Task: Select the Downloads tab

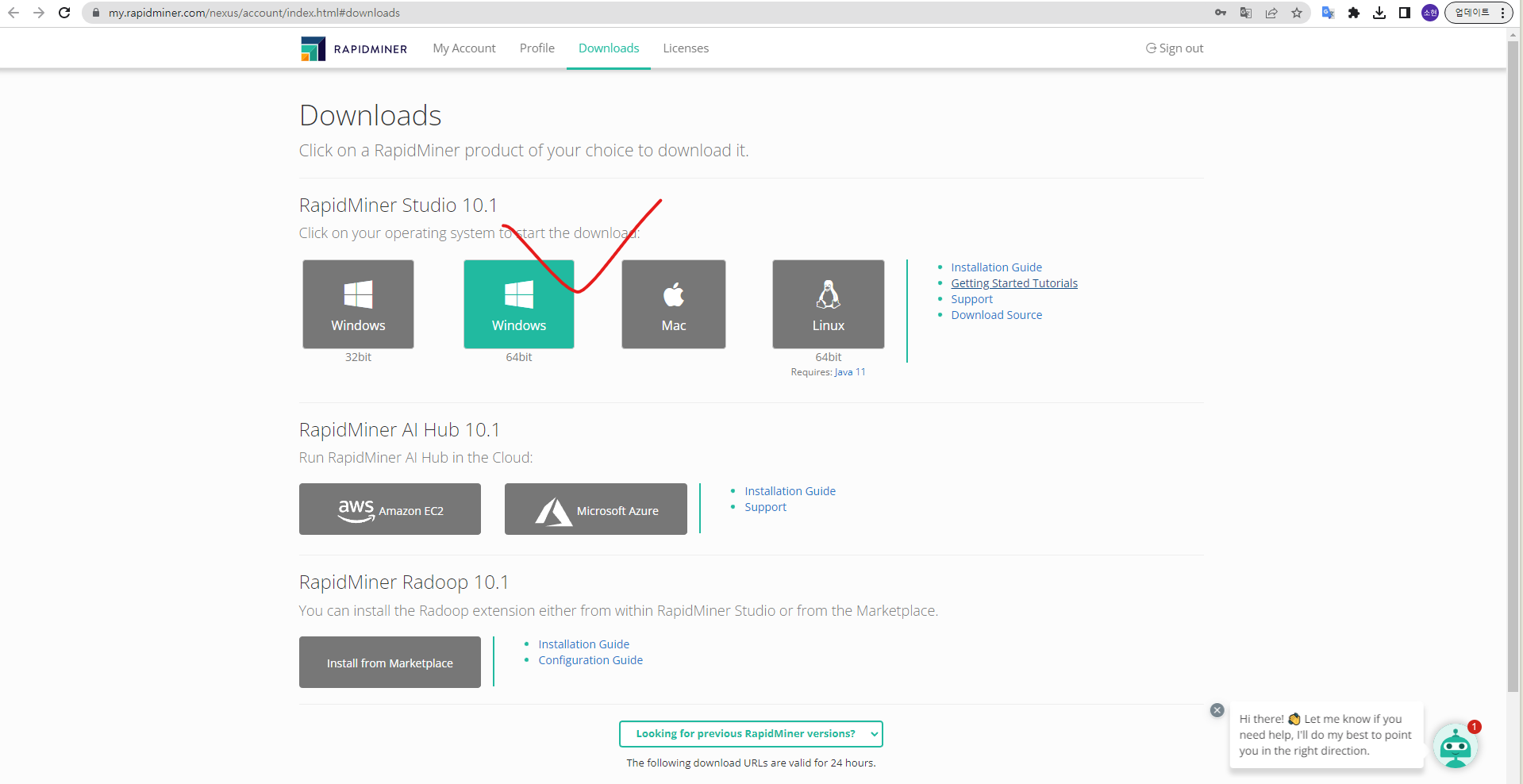Action: pyautogui.click(x=609, y=48)
